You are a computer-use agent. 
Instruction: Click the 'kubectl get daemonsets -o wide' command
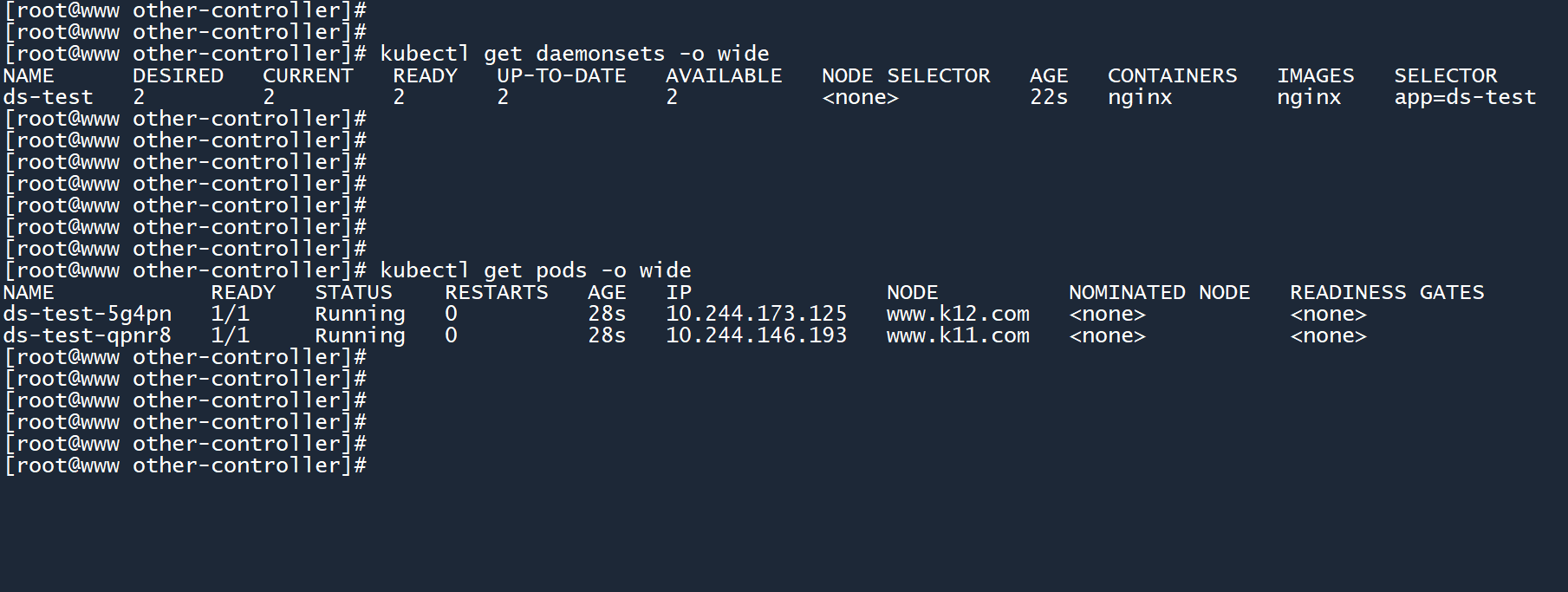(x=574, y=54)
